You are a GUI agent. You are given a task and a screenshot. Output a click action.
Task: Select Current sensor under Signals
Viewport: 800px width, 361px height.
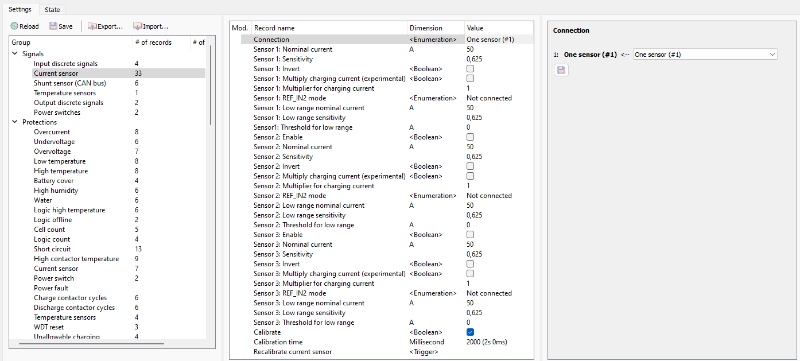56,73
